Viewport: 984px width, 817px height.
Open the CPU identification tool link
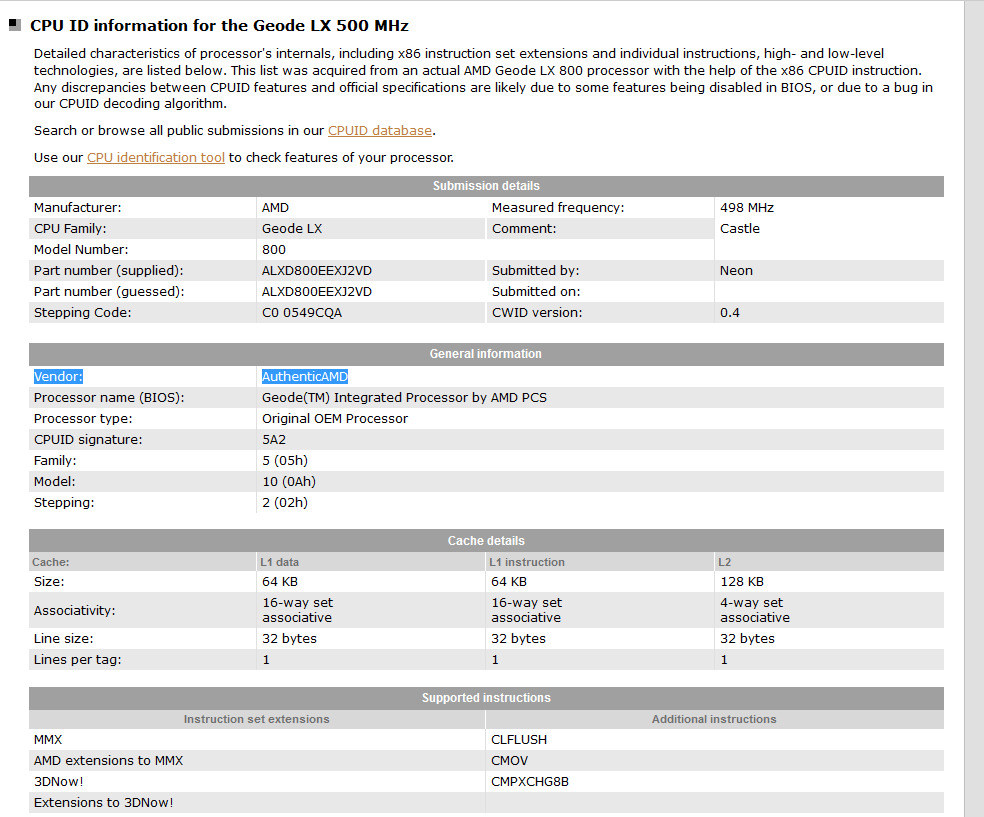156,158
